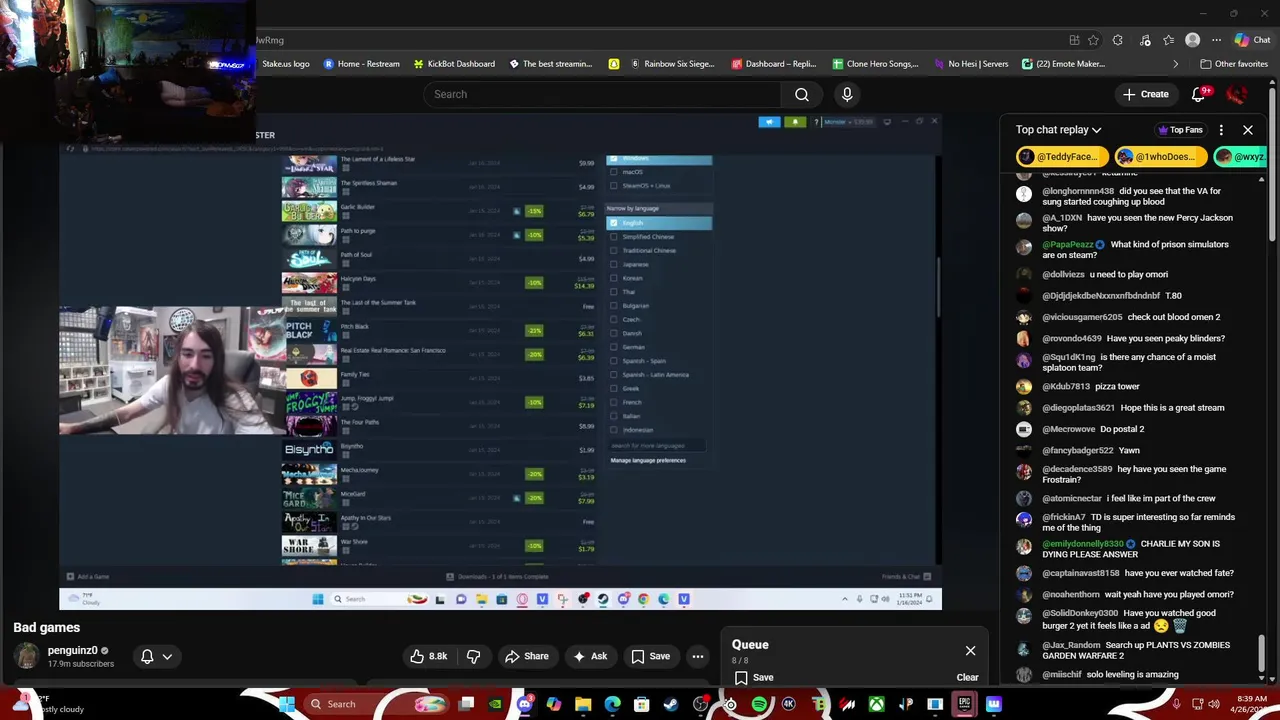Check Indonesian language checkbox
1280x720 pixels.
pyautogui.click(x=613, y=430)
